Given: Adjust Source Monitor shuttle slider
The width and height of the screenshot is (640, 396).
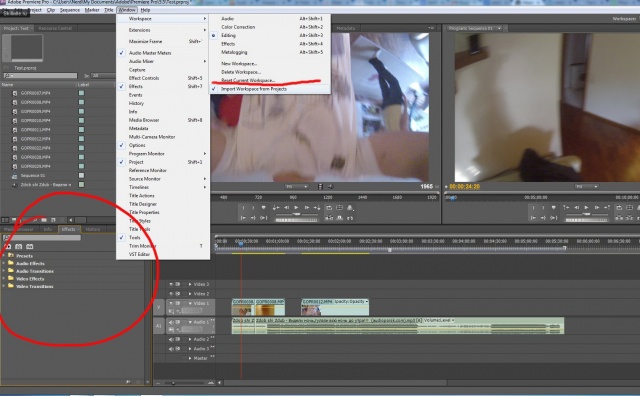Looking at the screenshot, I should pyautogui.click(x=296, y=214).
